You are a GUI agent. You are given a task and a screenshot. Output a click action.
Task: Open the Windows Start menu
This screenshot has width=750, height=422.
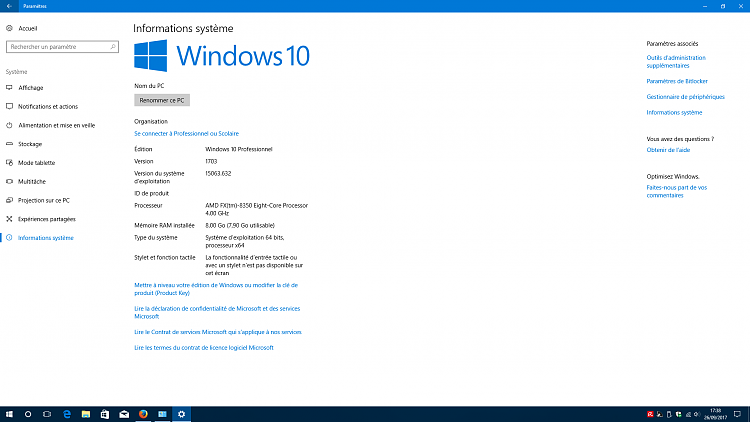coord(9,414)
